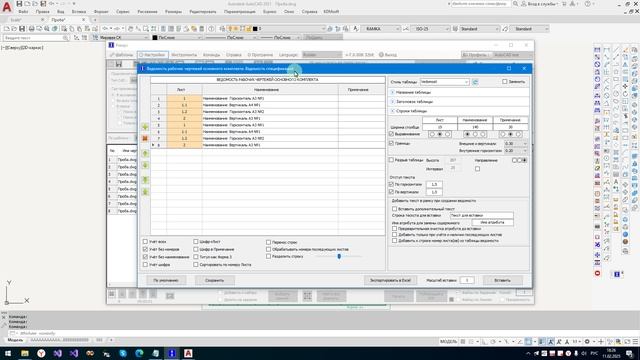Screen dimensions: 640x360
Task: Click the Строка текста для вставки field
Action: (482, 215)
